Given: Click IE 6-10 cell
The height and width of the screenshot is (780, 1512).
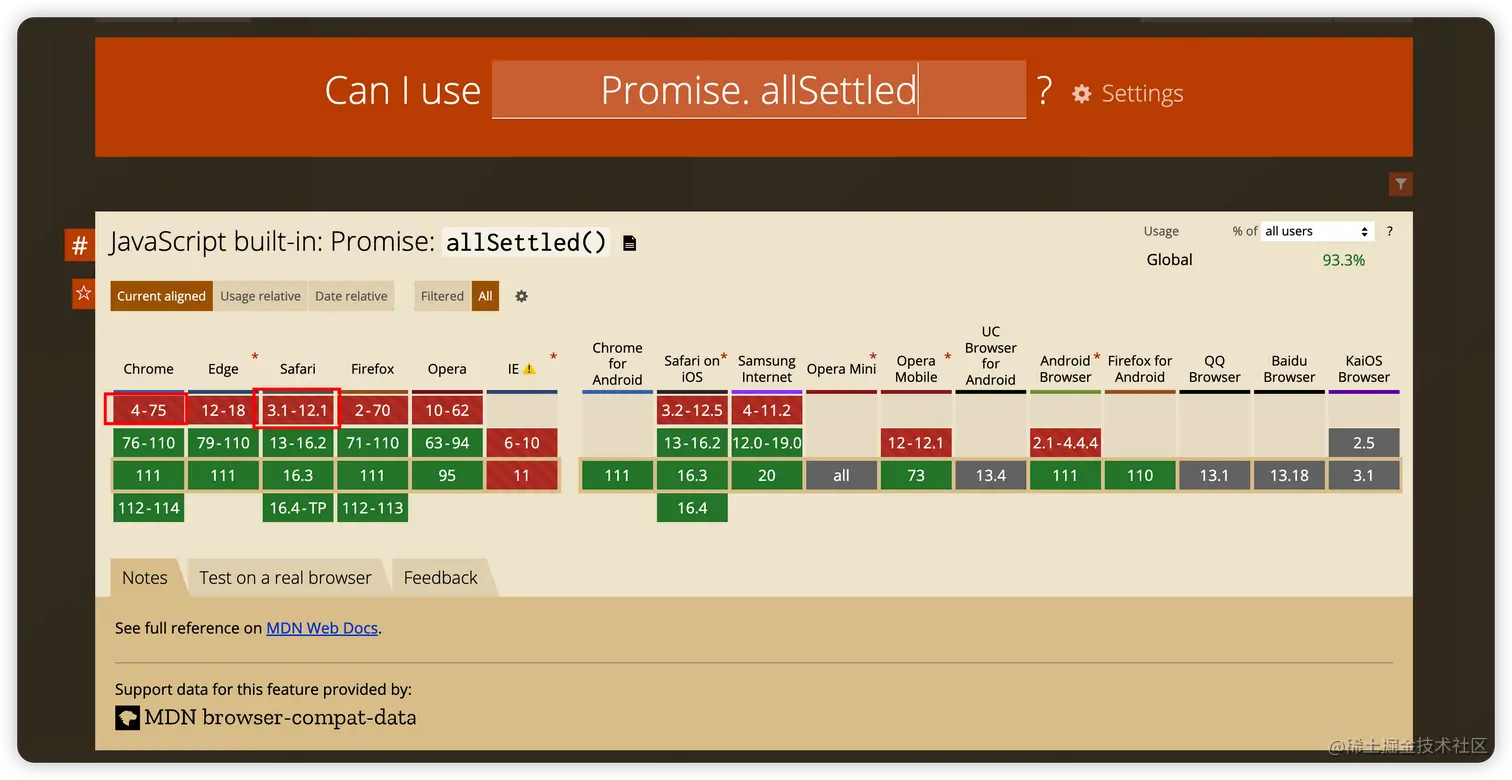Looking at the screenshot, I should pyautogui.click(x=522, y=443).
